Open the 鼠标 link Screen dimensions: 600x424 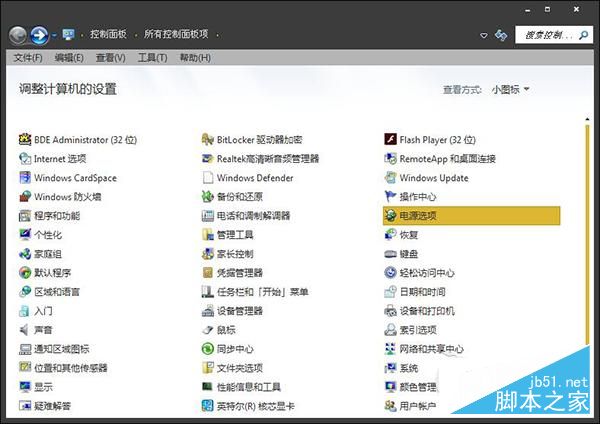click(226, 330)
